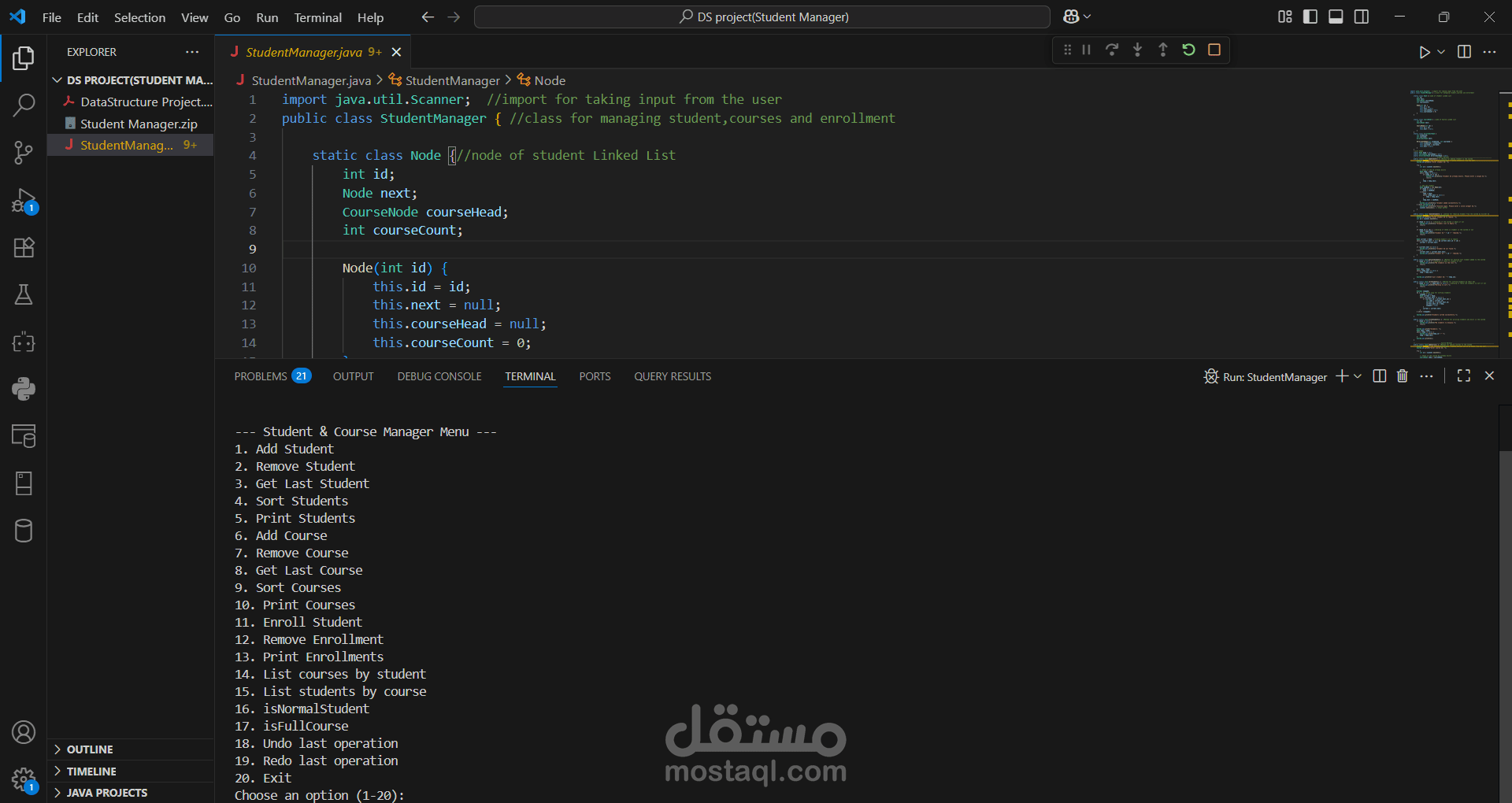Open the Run and Debug view
This screenshot has height=803, width=1512.
[24, 201]
